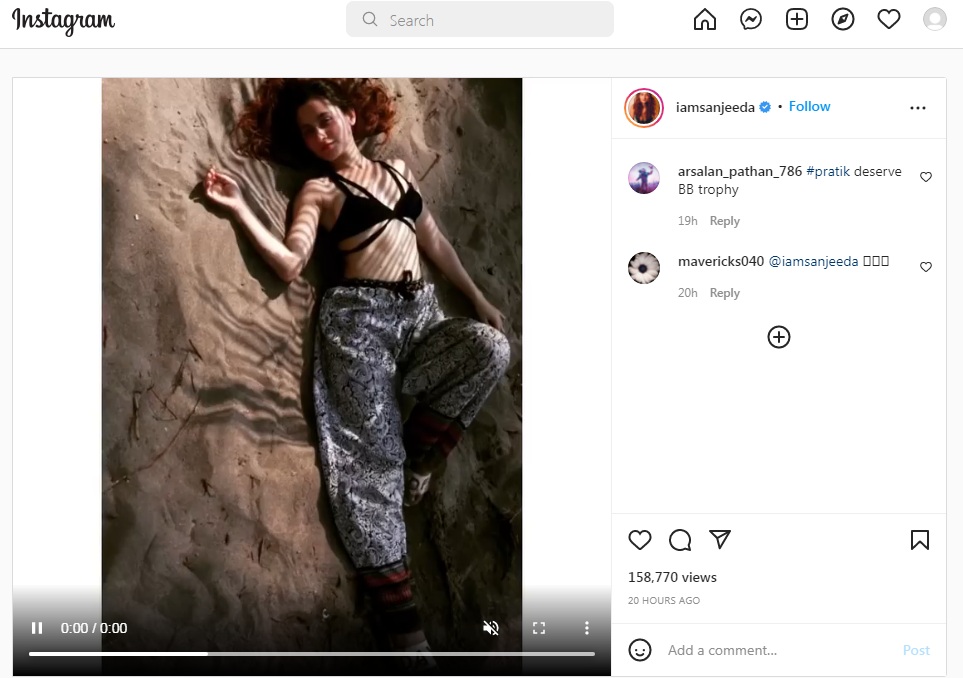The image size is (963, 678).
Task: Open the Explore compass icon
Action: tap(843, 20)
